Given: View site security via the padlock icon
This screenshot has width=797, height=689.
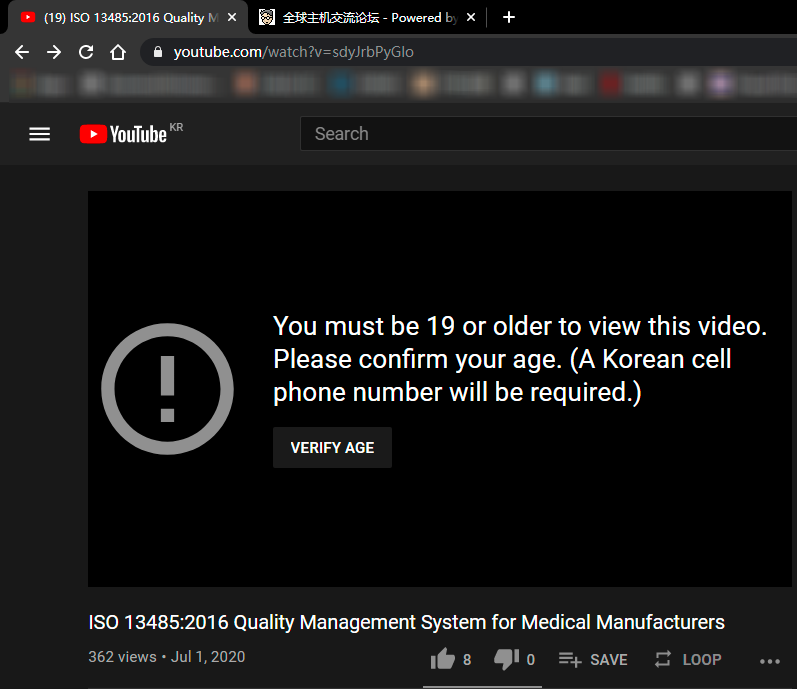Looking at the screenshot, I should point(158,52).
